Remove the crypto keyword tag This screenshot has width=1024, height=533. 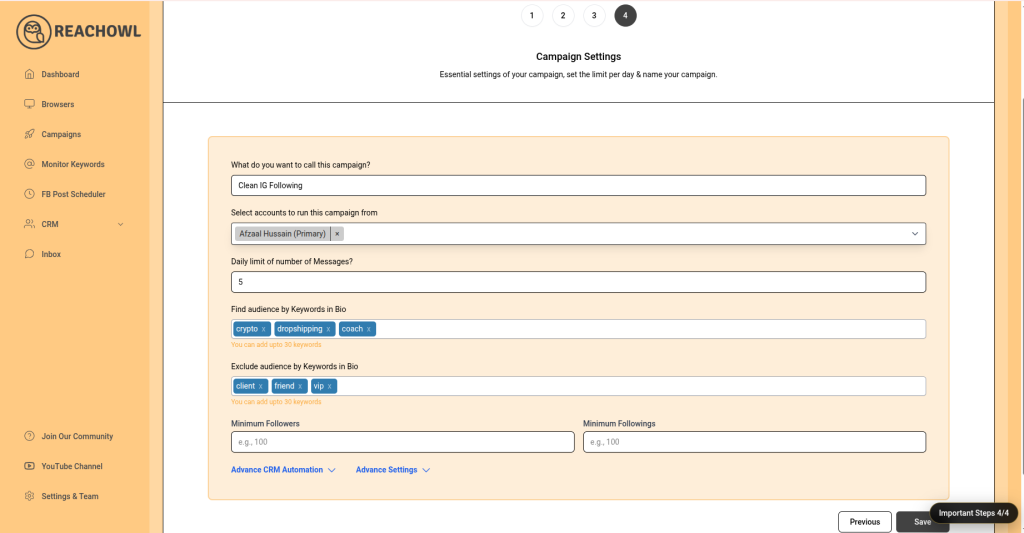[x=264, y=329]
